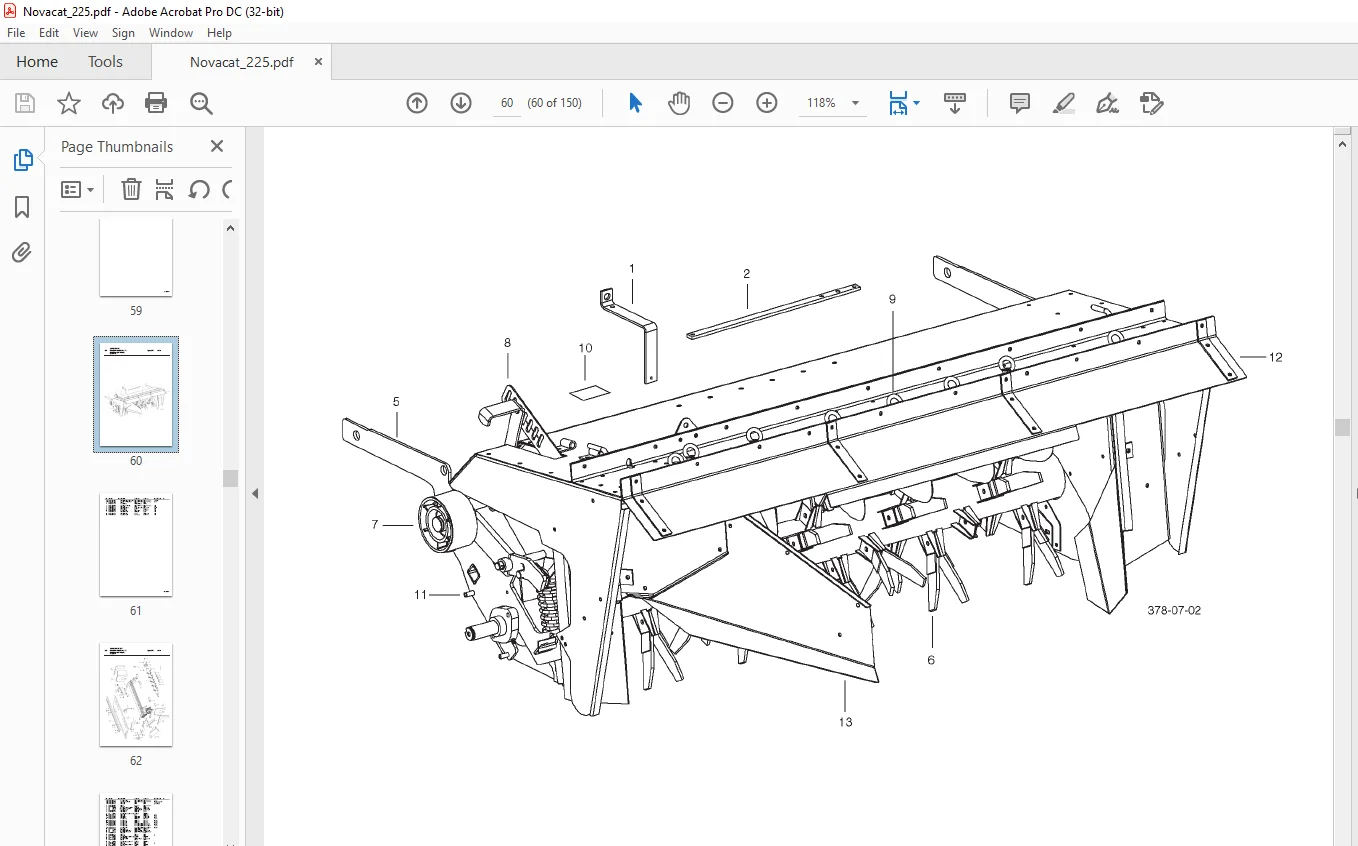1358x846 pixels.
Task: Delete selected page with trash icon
Action: click(x=131, y=189)
